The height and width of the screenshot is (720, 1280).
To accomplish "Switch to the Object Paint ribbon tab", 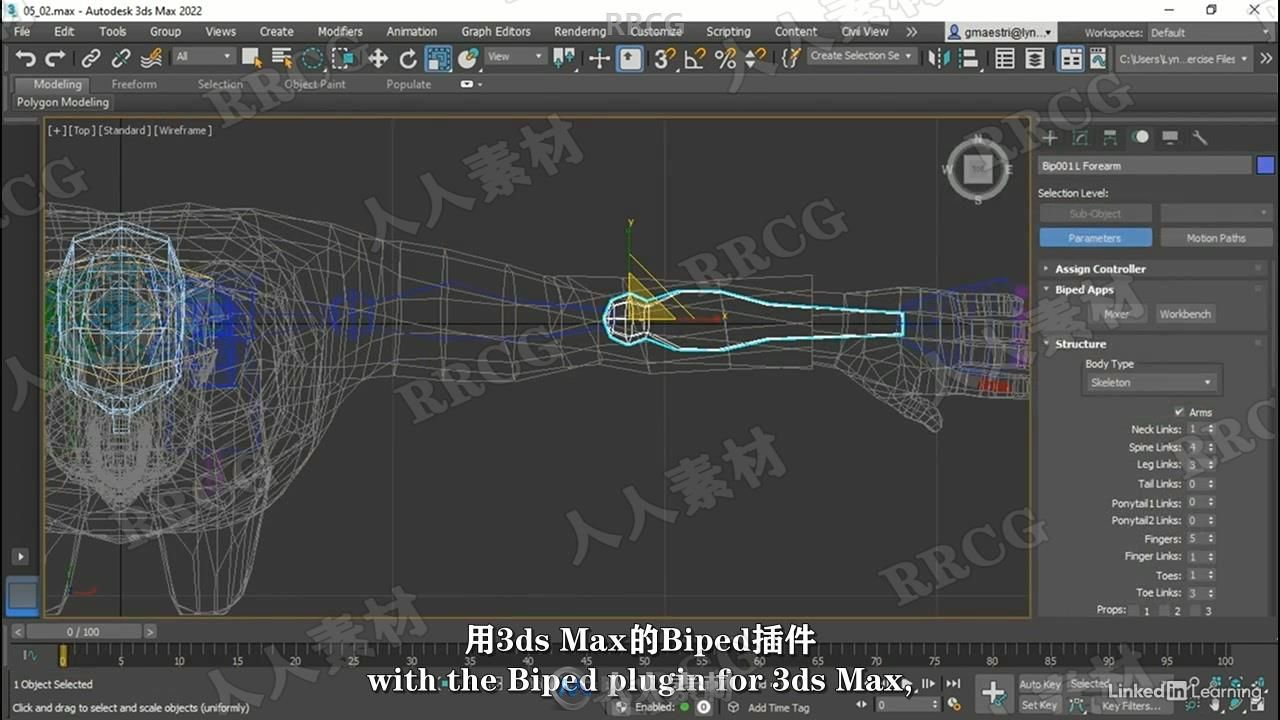I will (315, 85).
